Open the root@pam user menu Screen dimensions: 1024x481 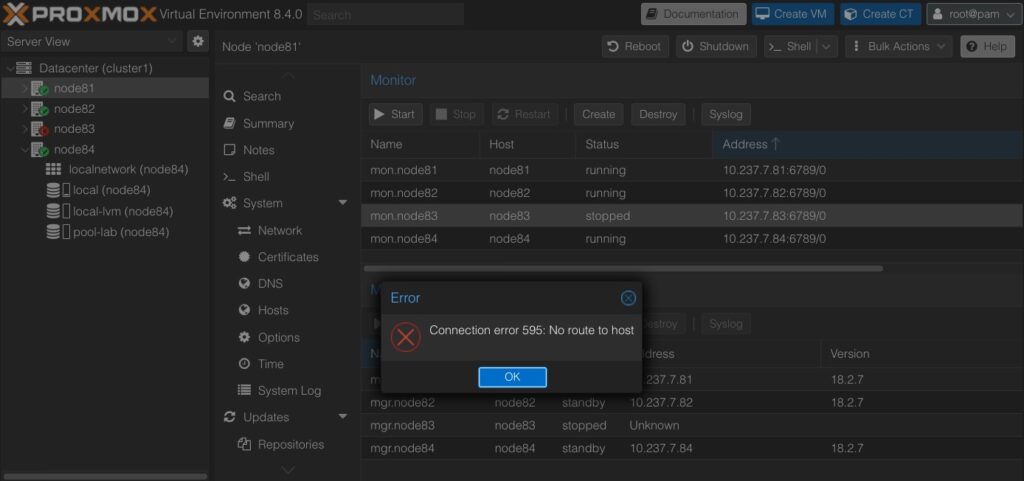tap(974, 14)
